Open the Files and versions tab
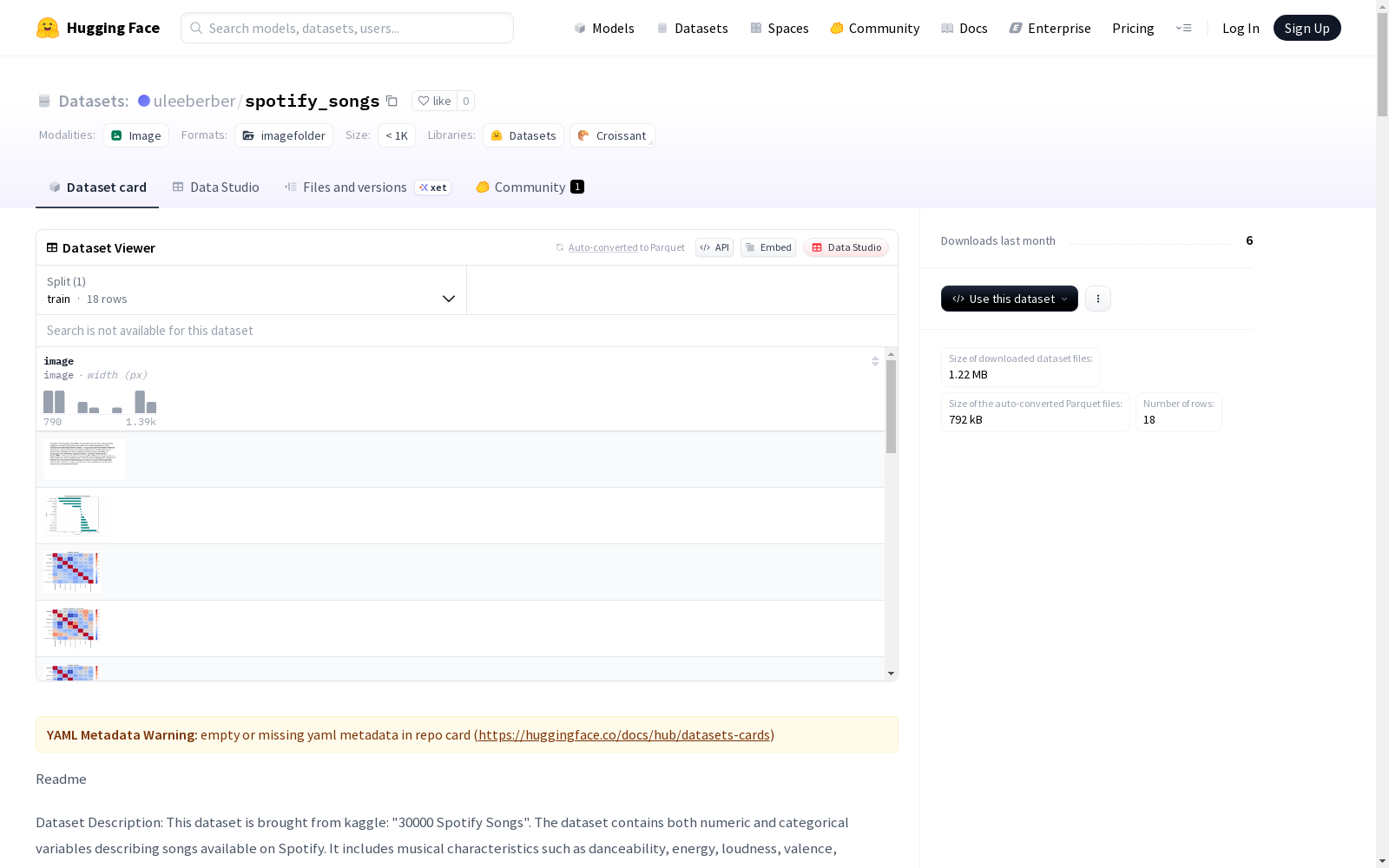 coord(367,187)
